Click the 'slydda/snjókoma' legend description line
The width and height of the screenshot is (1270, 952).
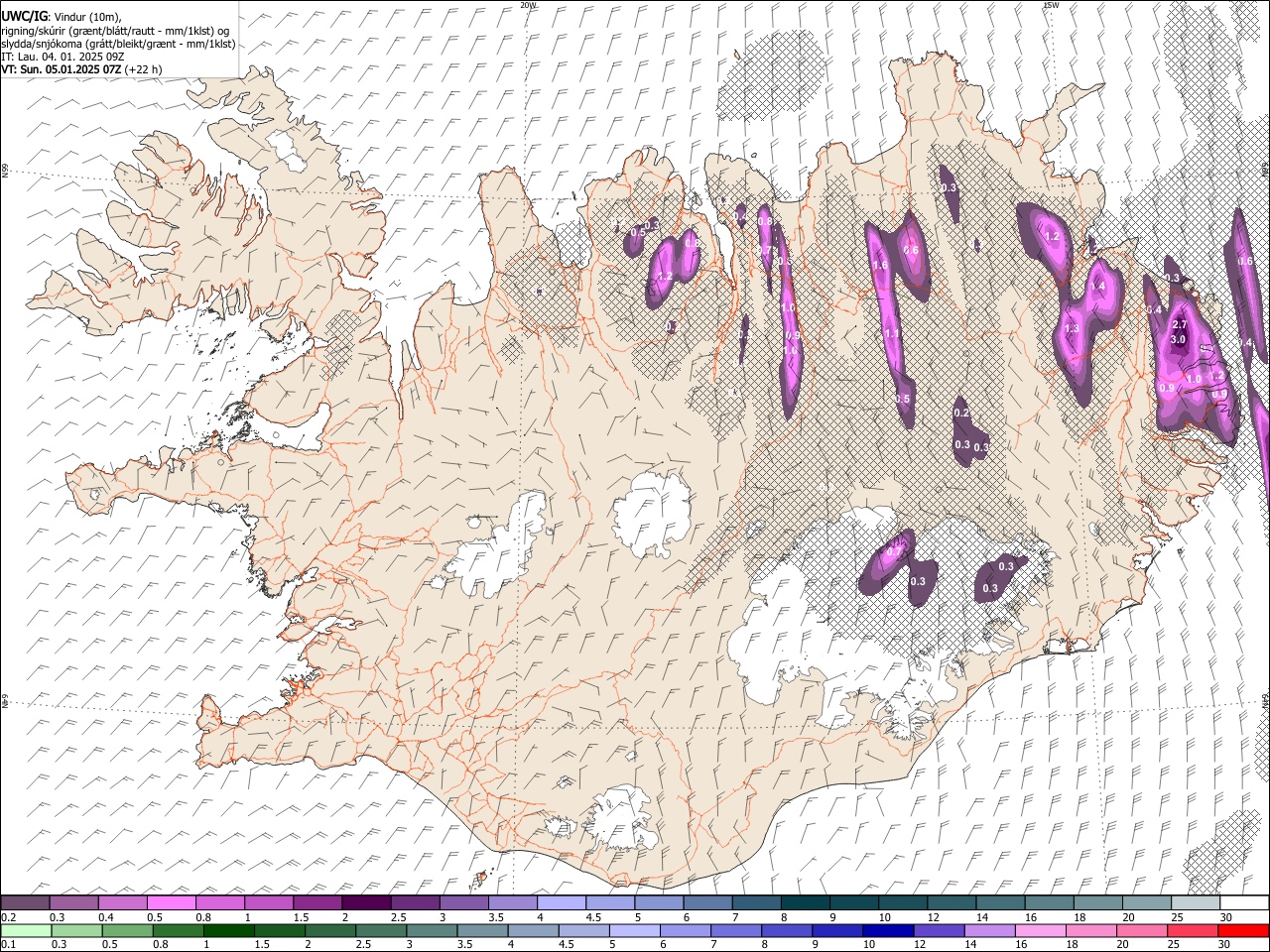pos(118,44)
